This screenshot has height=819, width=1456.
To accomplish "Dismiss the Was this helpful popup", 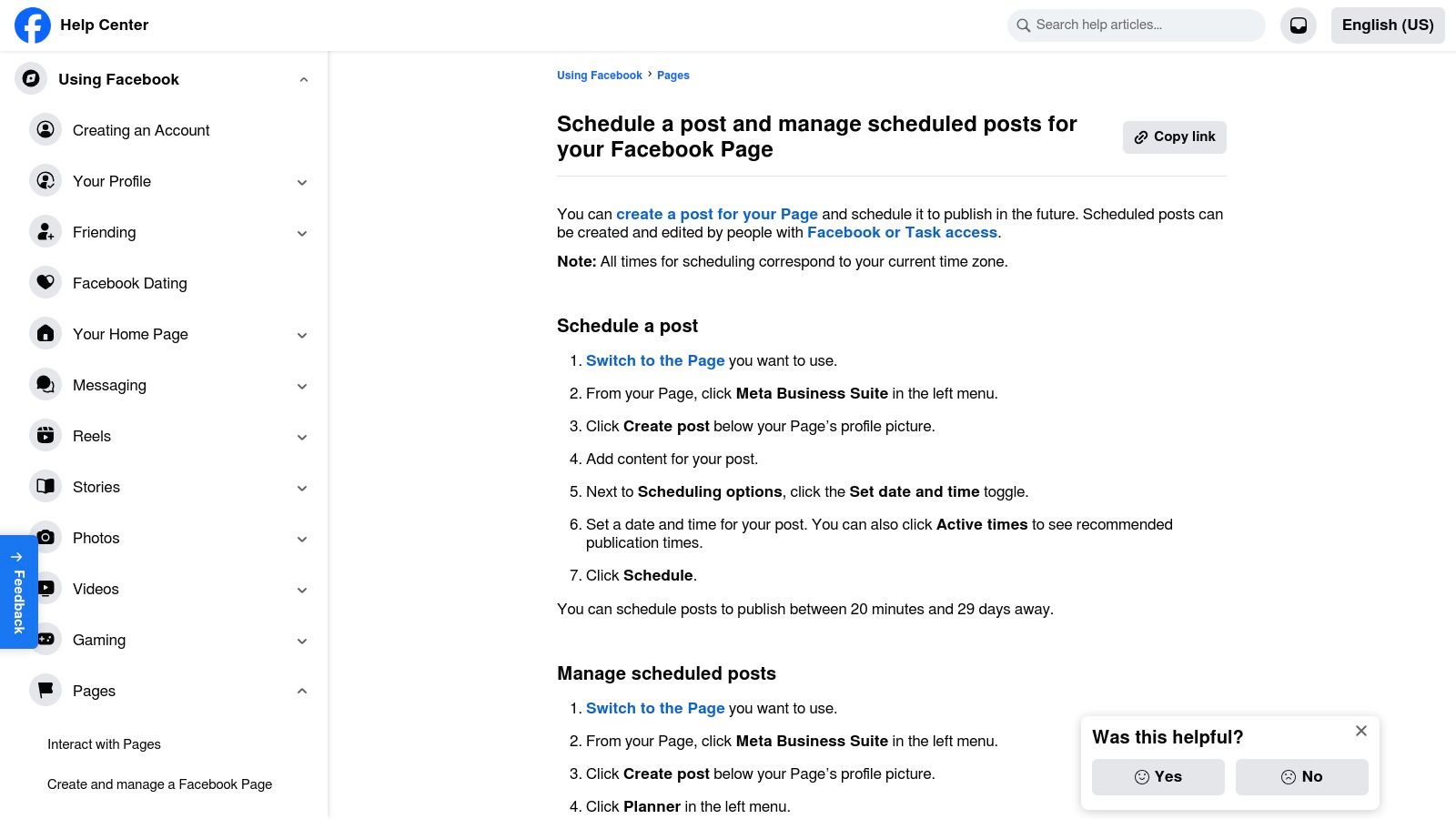I will (x=1360, y=731).
